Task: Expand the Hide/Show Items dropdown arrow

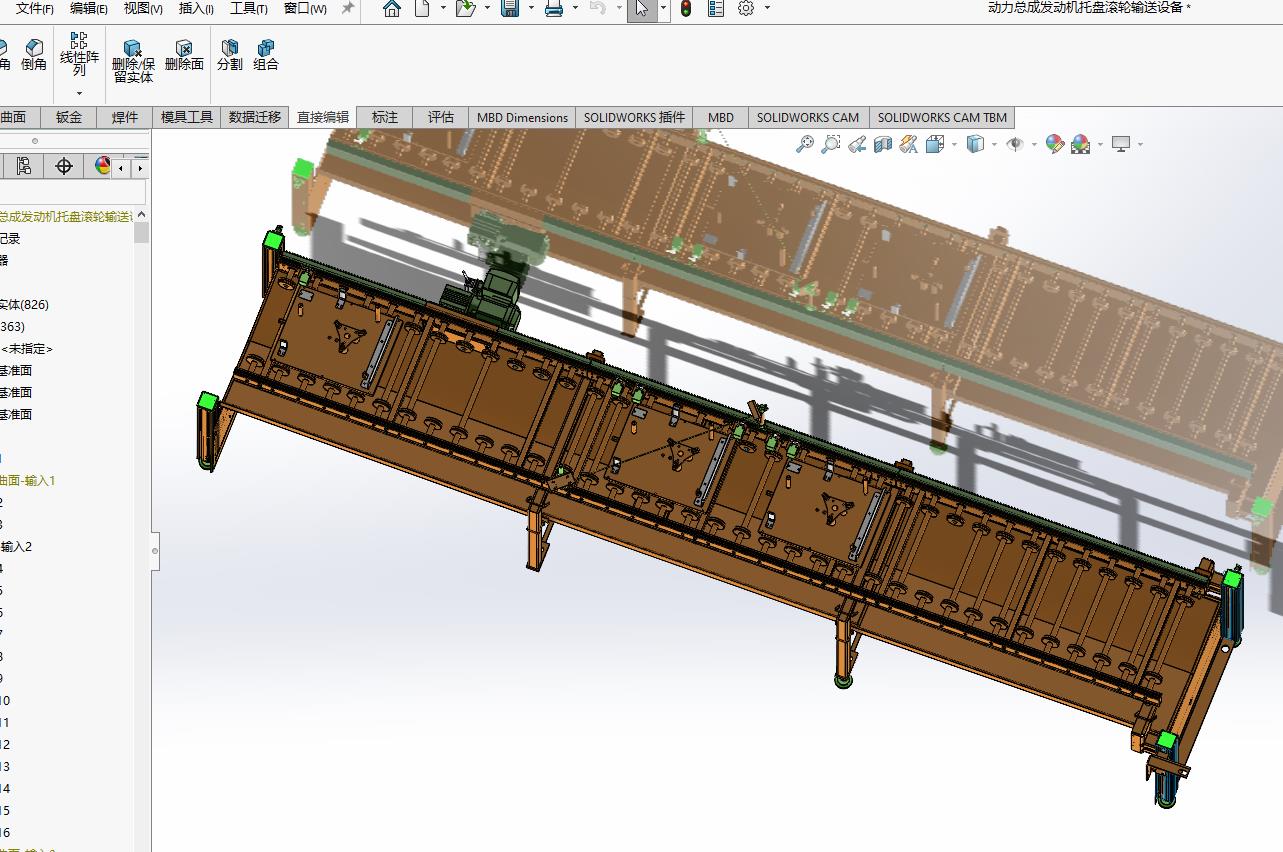Action: 1033,144
